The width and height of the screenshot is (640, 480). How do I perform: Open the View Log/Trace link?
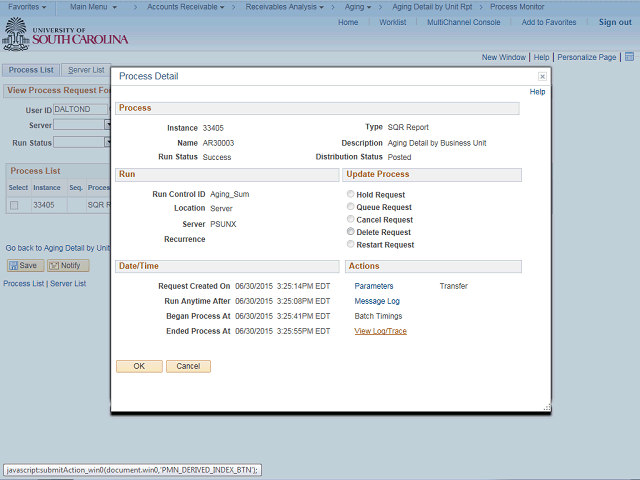(x=380, y=331)
